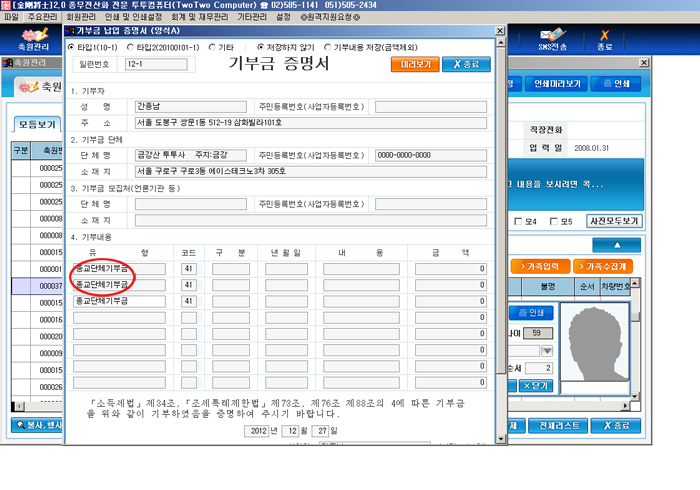This screenshot has width=700, height=490.
Task: Switch to the 모듬보기 tab
Action: click(37, 125)
